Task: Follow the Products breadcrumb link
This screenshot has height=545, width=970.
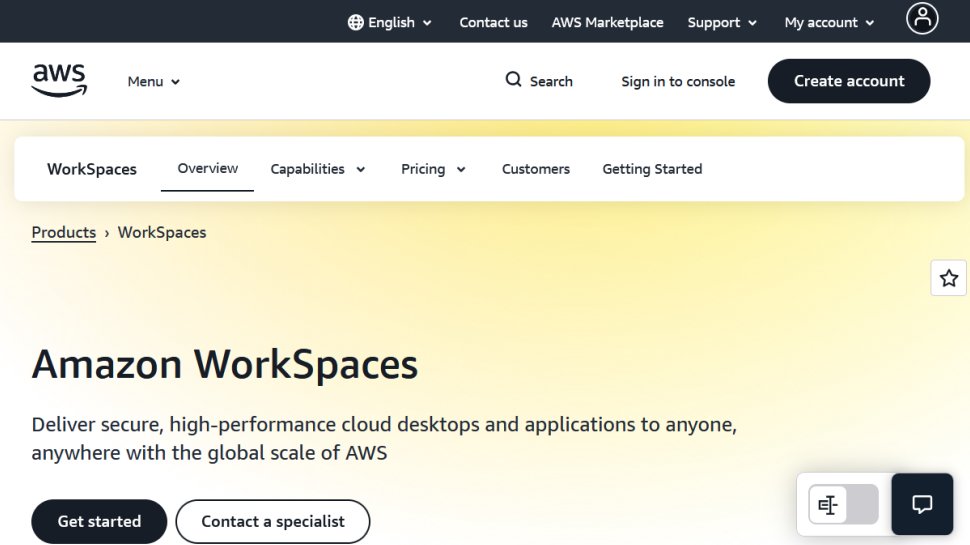Action: (64, 233)
